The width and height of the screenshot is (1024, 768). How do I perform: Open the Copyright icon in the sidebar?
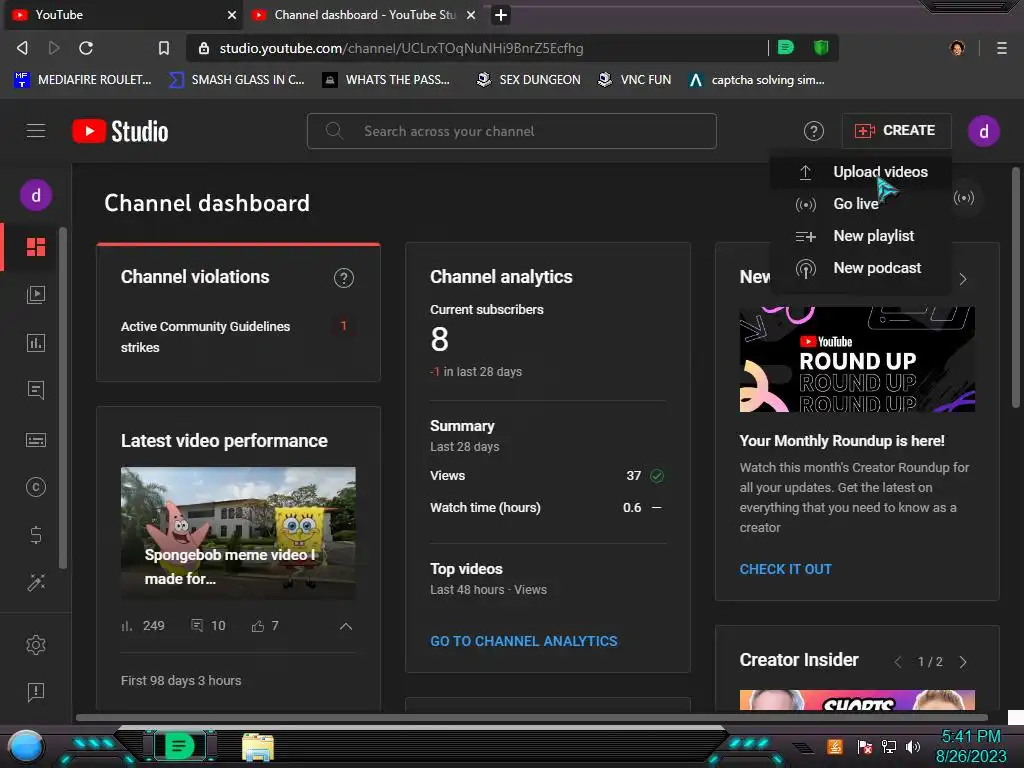coord(36,487)
